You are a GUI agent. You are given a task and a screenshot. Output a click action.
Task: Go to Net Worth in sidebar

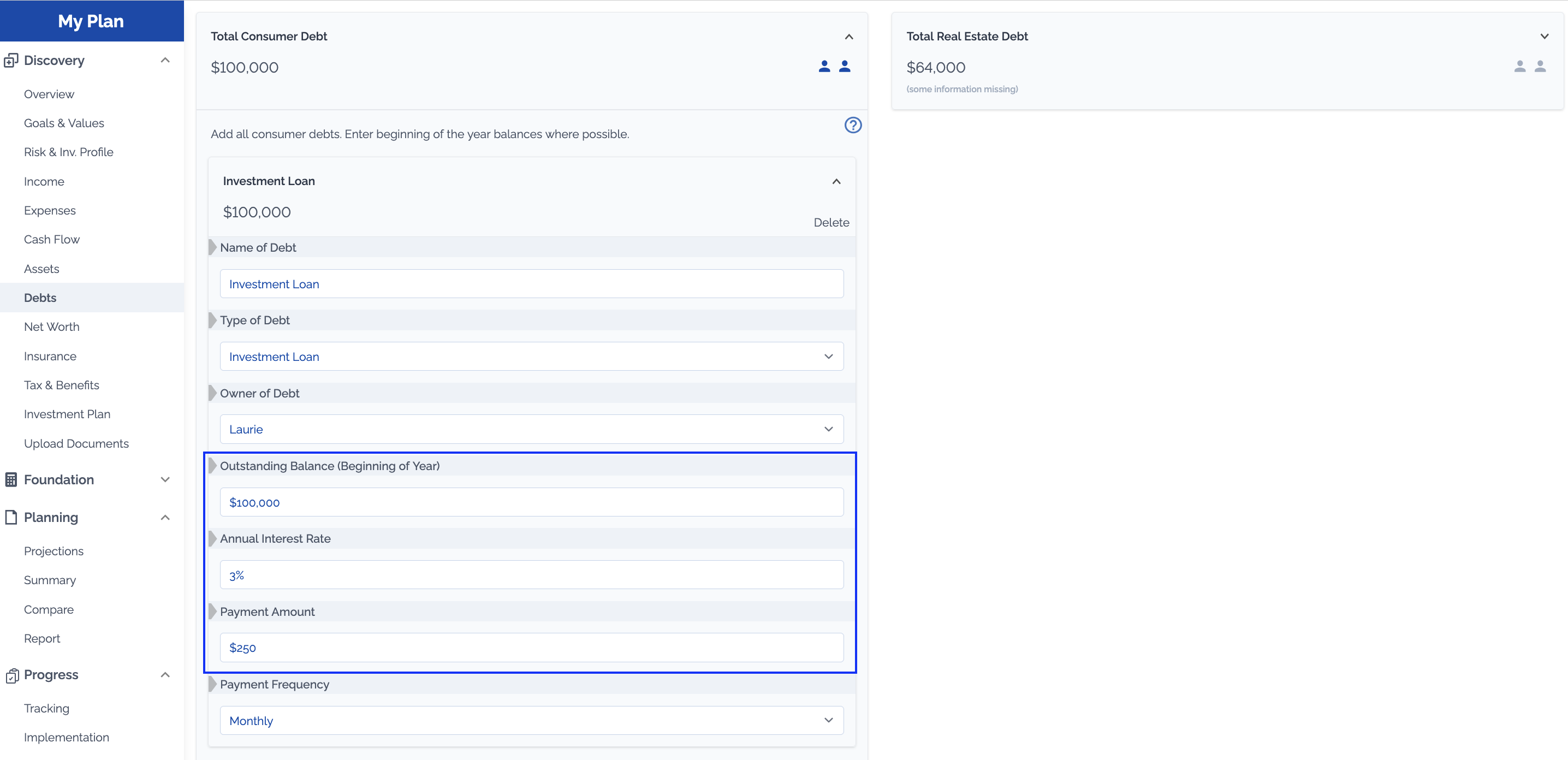52,326
